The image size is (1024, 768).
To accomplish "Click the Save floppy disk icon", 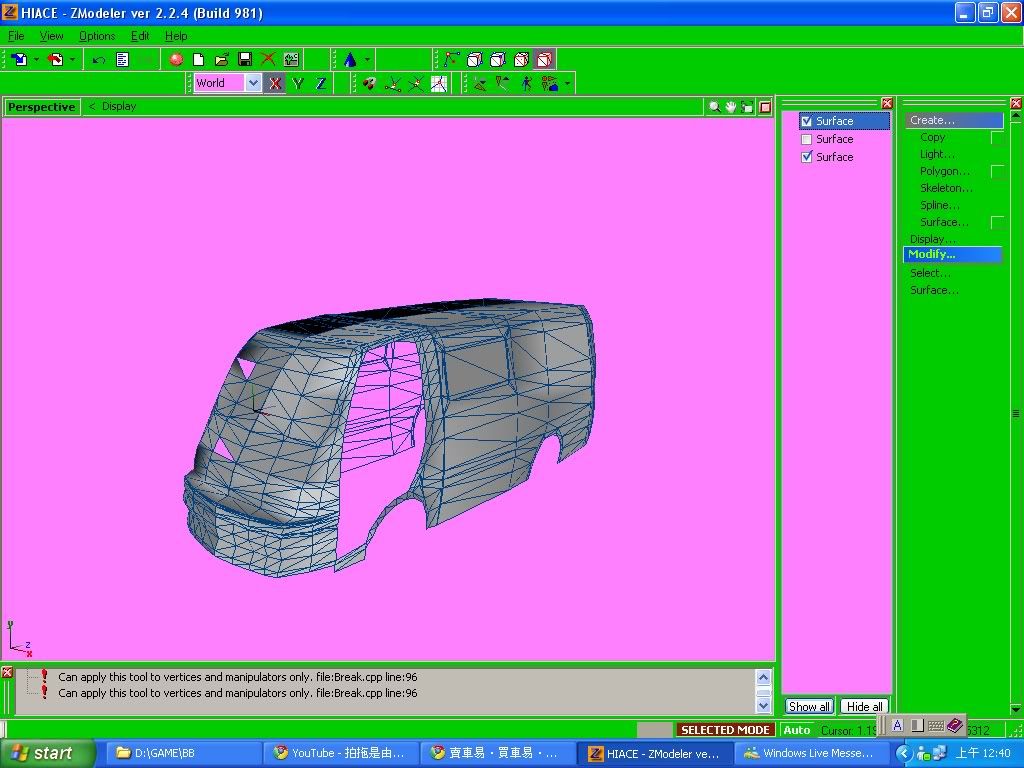I will point(245,60).
